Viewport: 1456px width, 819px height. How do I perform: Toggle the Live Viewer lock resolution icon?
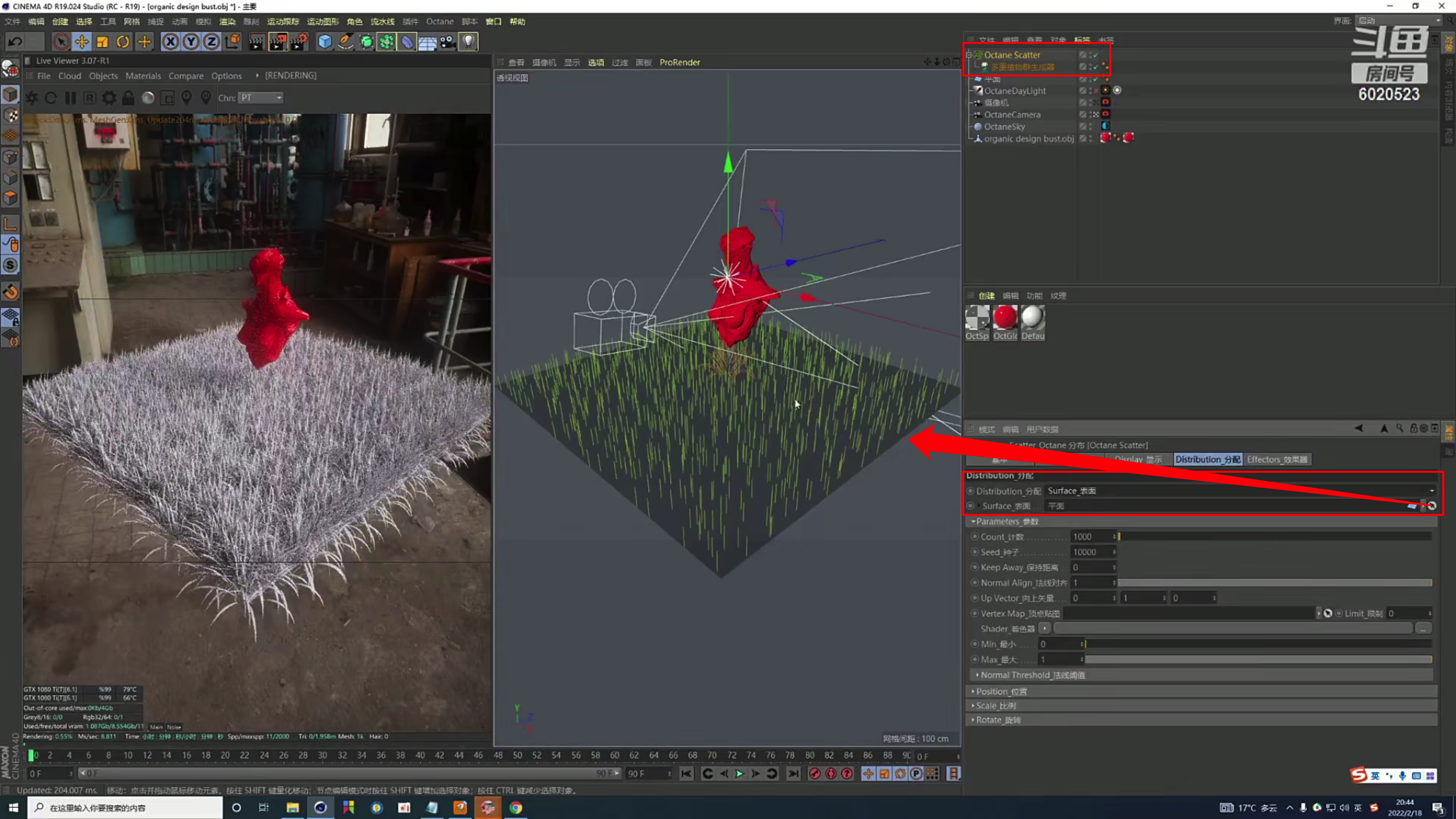[x=128, y=98]
